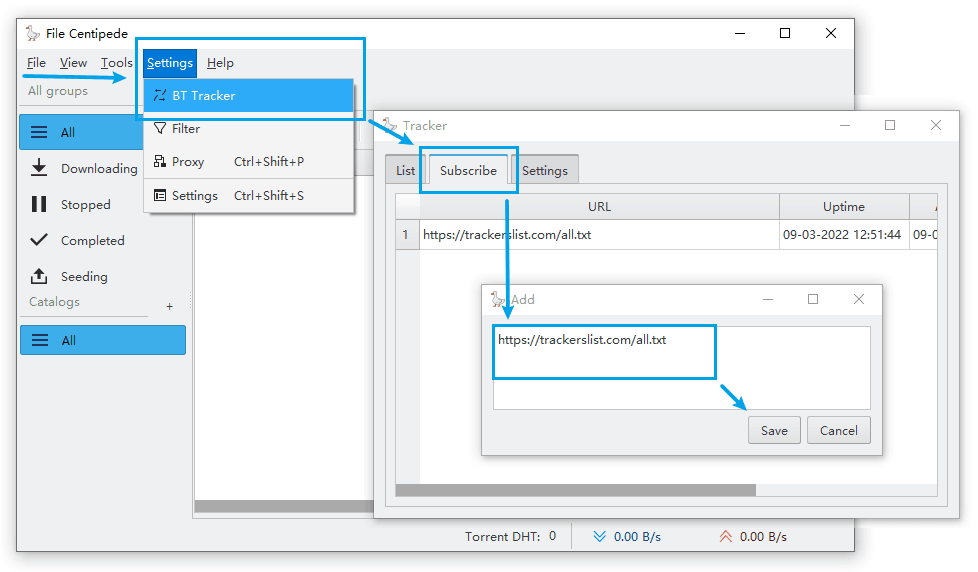Click the download speed arrow icon
This screenshot has height=572, width=978.
point(599,537)
